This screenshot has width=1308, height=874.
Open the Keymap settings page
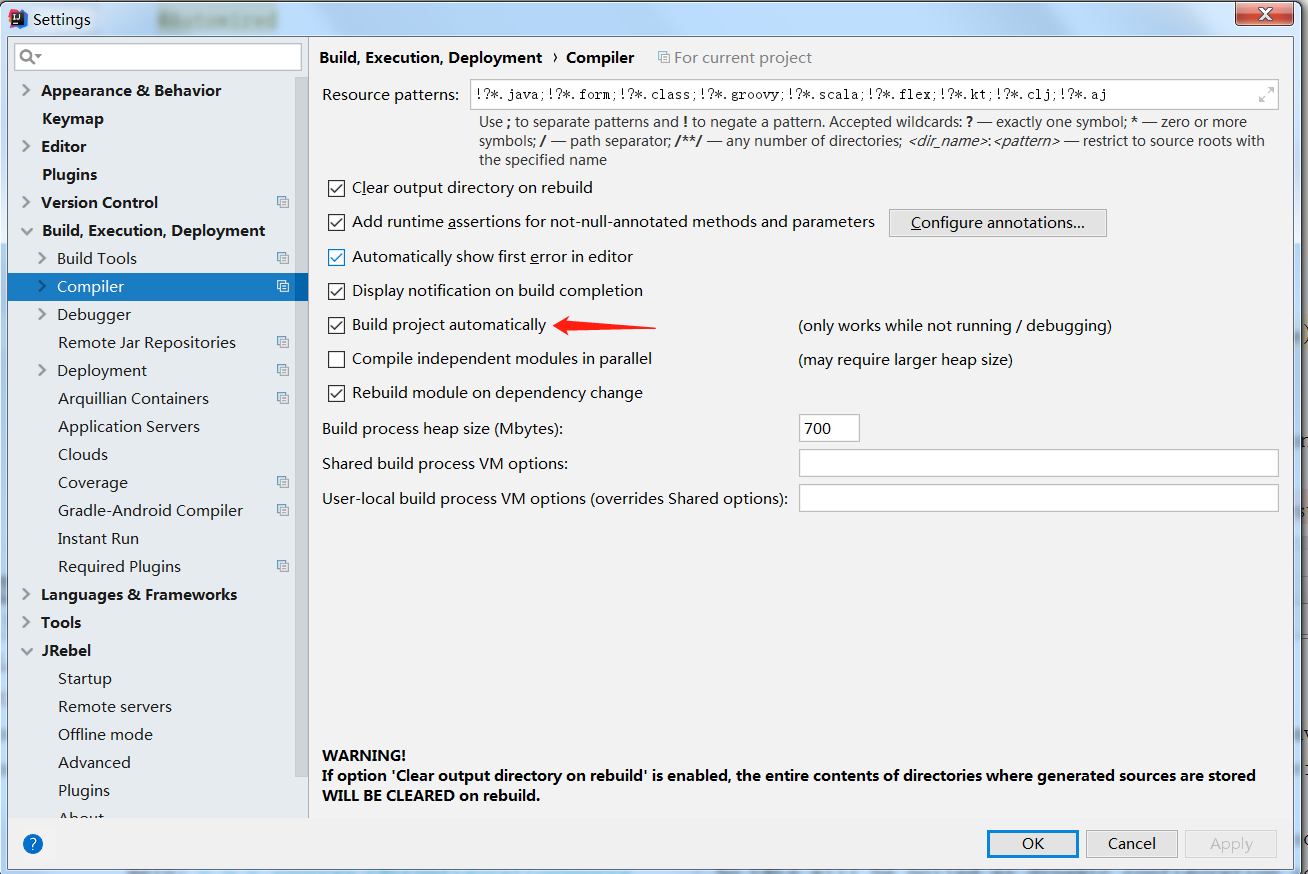pyautogui.click(x=73, y=119)
